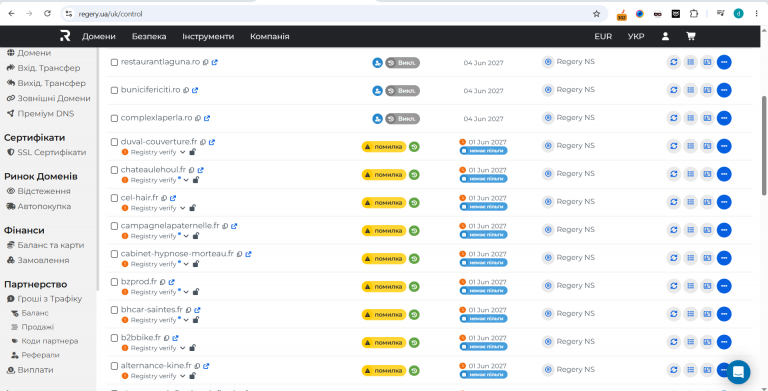Check the duval-couverture.fr row checkbox
Image resolution: width=768 pixels, height=391 pixels.
(114, 143)
